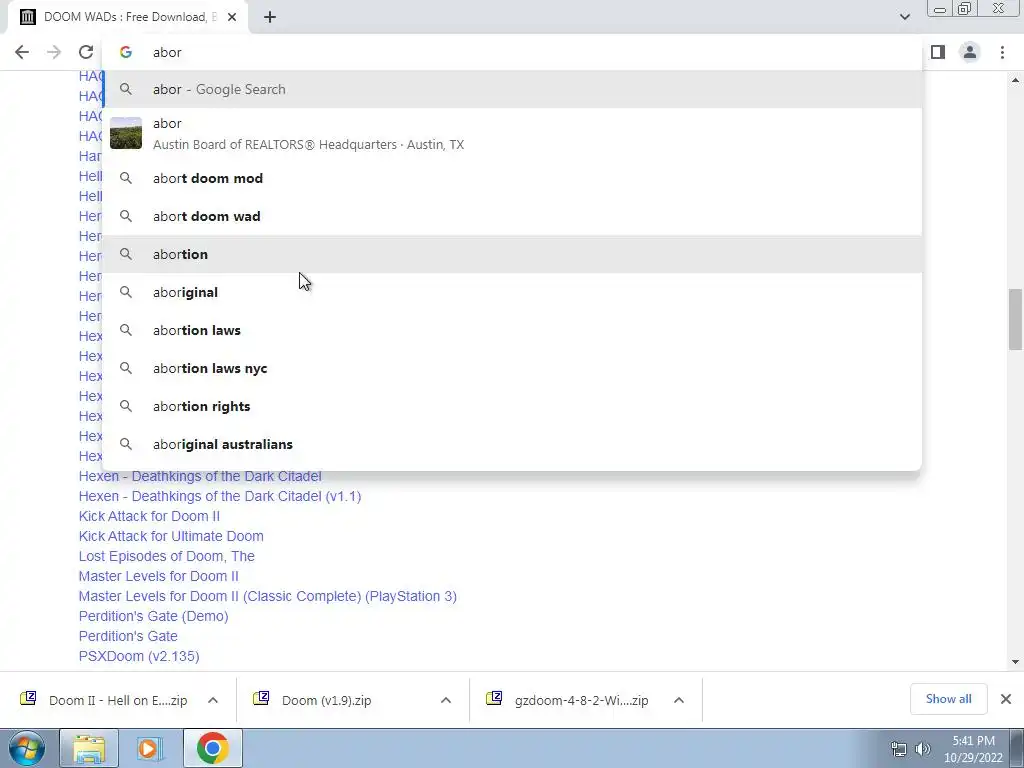This screenshot has height=768, width=1024.
Task: Open Master Levels Classic Complete PlayStation 3 link
Action: [268, 596]
